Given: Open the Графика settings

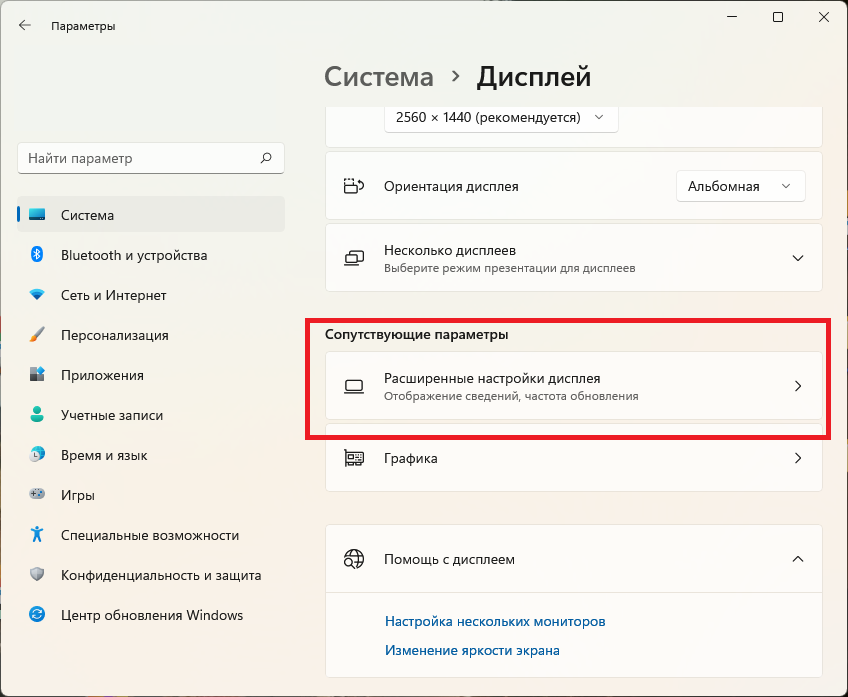Looking at the screenshot, I should pyautogui.click(x=573, y=458).
